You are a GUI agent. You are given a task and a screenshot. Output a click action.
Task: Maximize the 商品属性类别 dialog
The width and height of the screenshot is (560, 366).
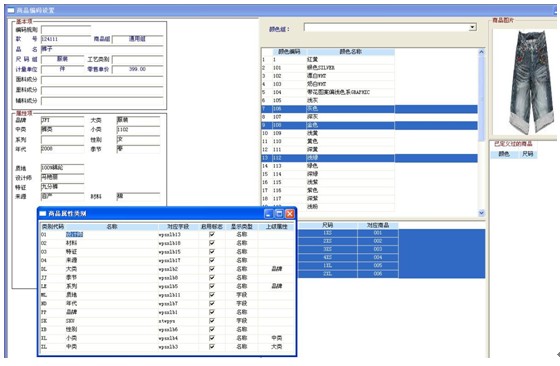279,214
